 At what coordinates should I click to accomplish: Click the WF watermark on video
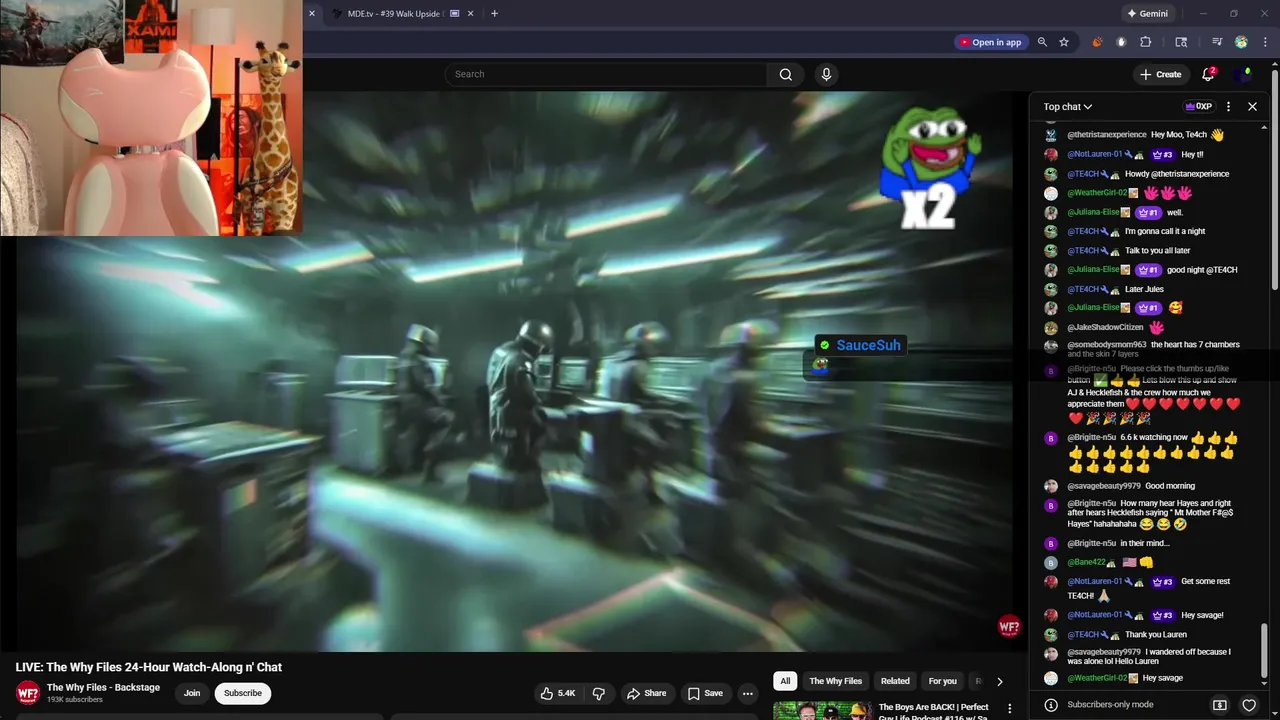click(x=1009, y=627)
